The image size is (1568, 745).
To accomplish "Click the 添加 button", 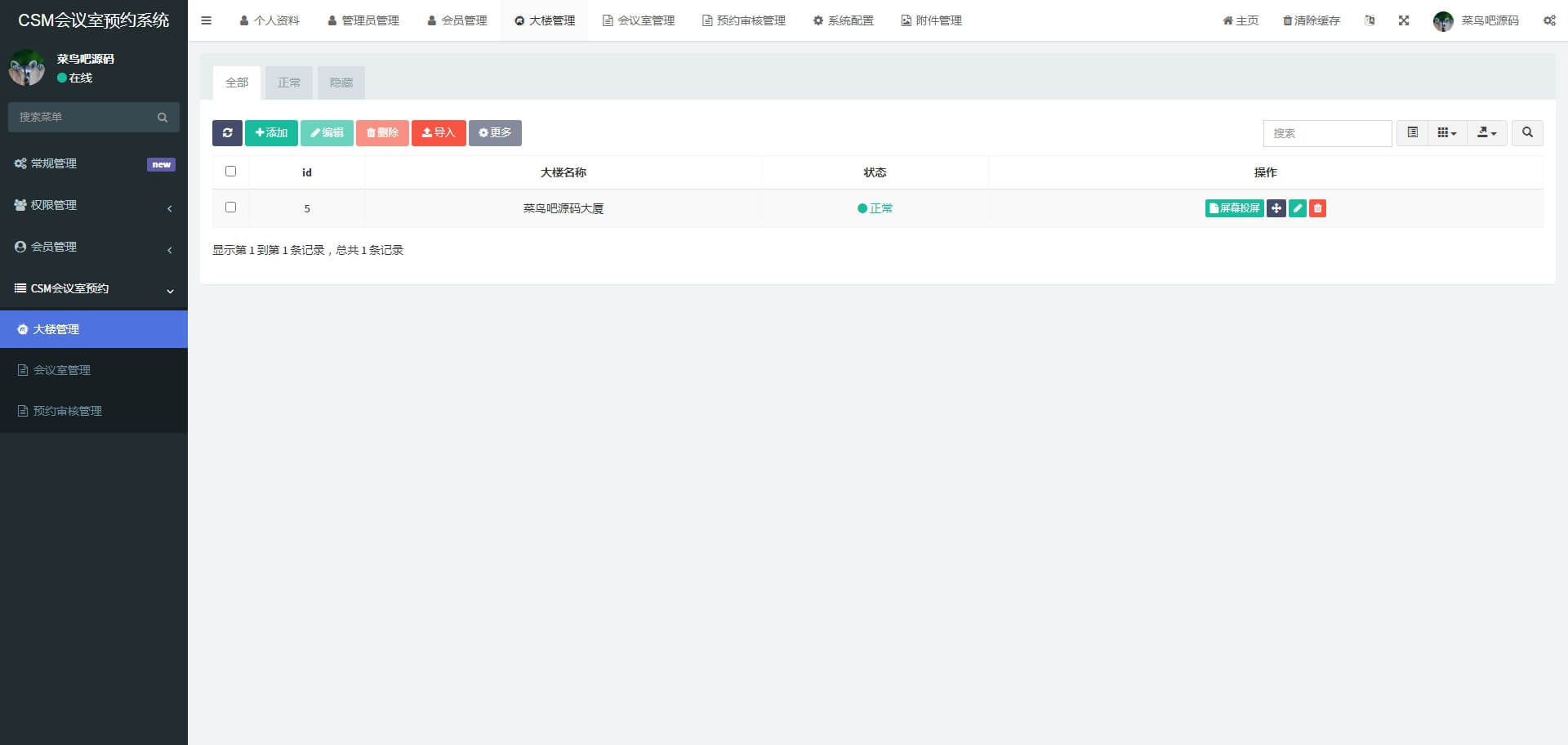I will tap(270, 132).
